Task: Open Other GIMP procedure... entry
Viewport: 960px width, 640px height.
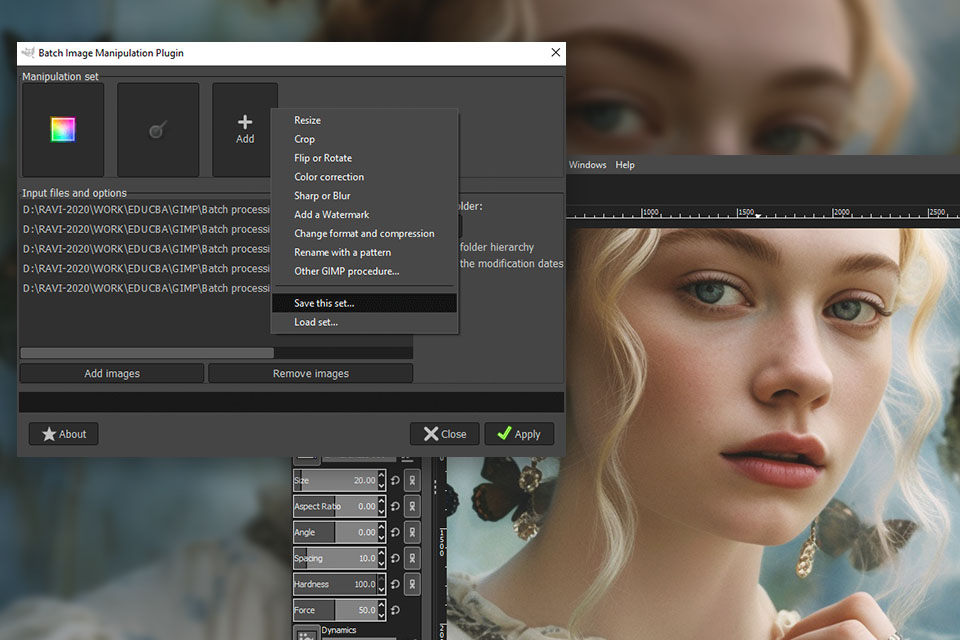Action: [364, 271]
